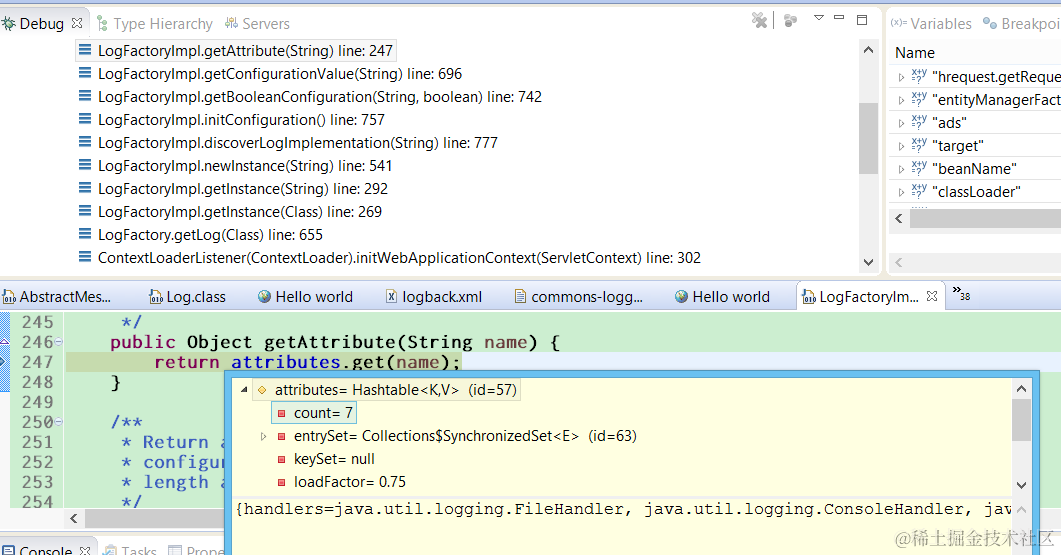This screenshot has width=1061, height=555.
Task: Click the watch expression icon beside "ads"
Action: click(x=919, y=122)
